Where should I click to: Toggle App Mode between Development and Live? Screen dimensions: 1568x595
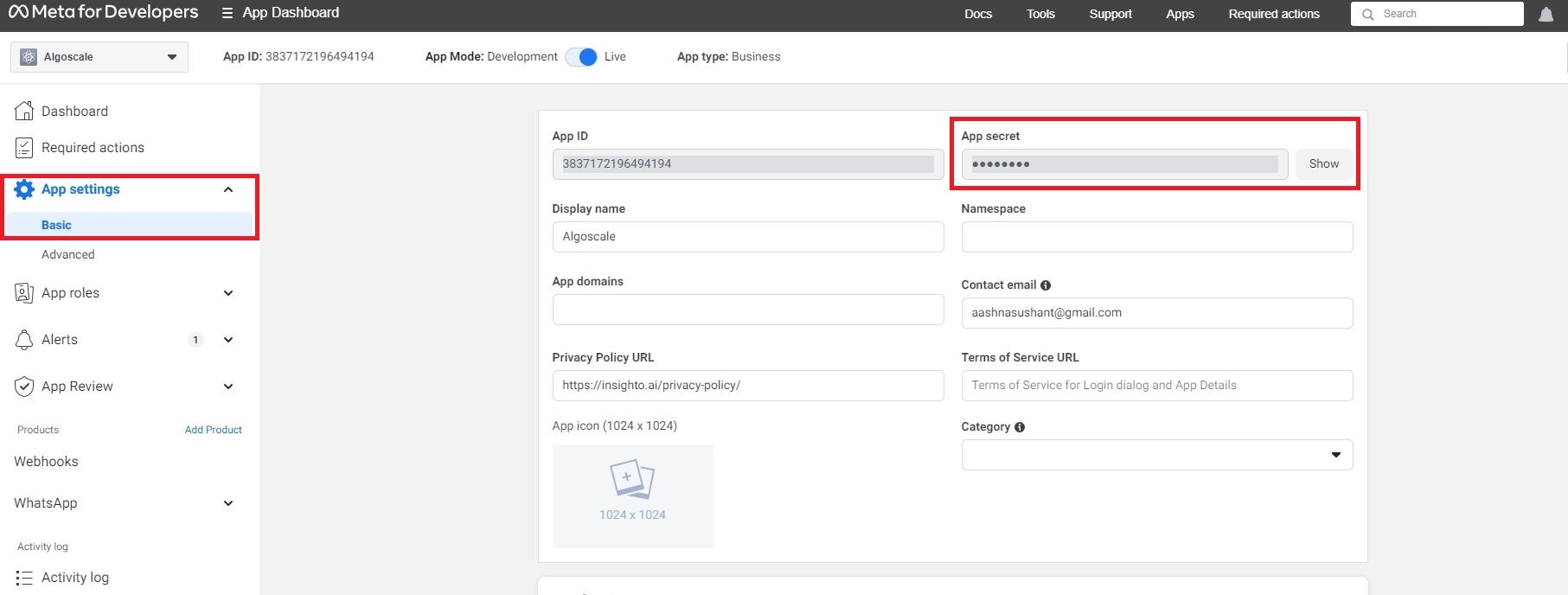pyautogui.click(x=581, y=57)
